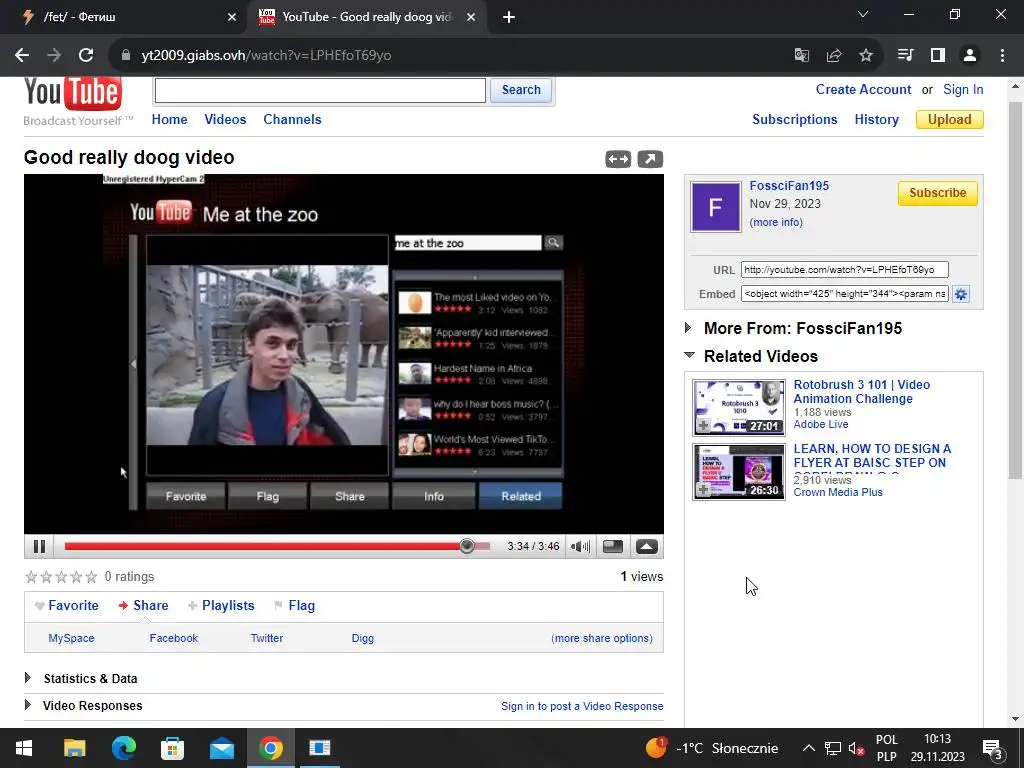Click the YouTube logo
1024x768 pixels.
pyautogui.click(x=72, y=93)
